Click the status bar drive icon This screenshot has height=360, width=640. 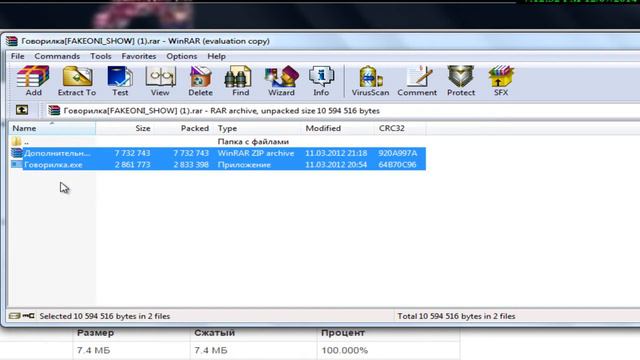click(15, 316)
